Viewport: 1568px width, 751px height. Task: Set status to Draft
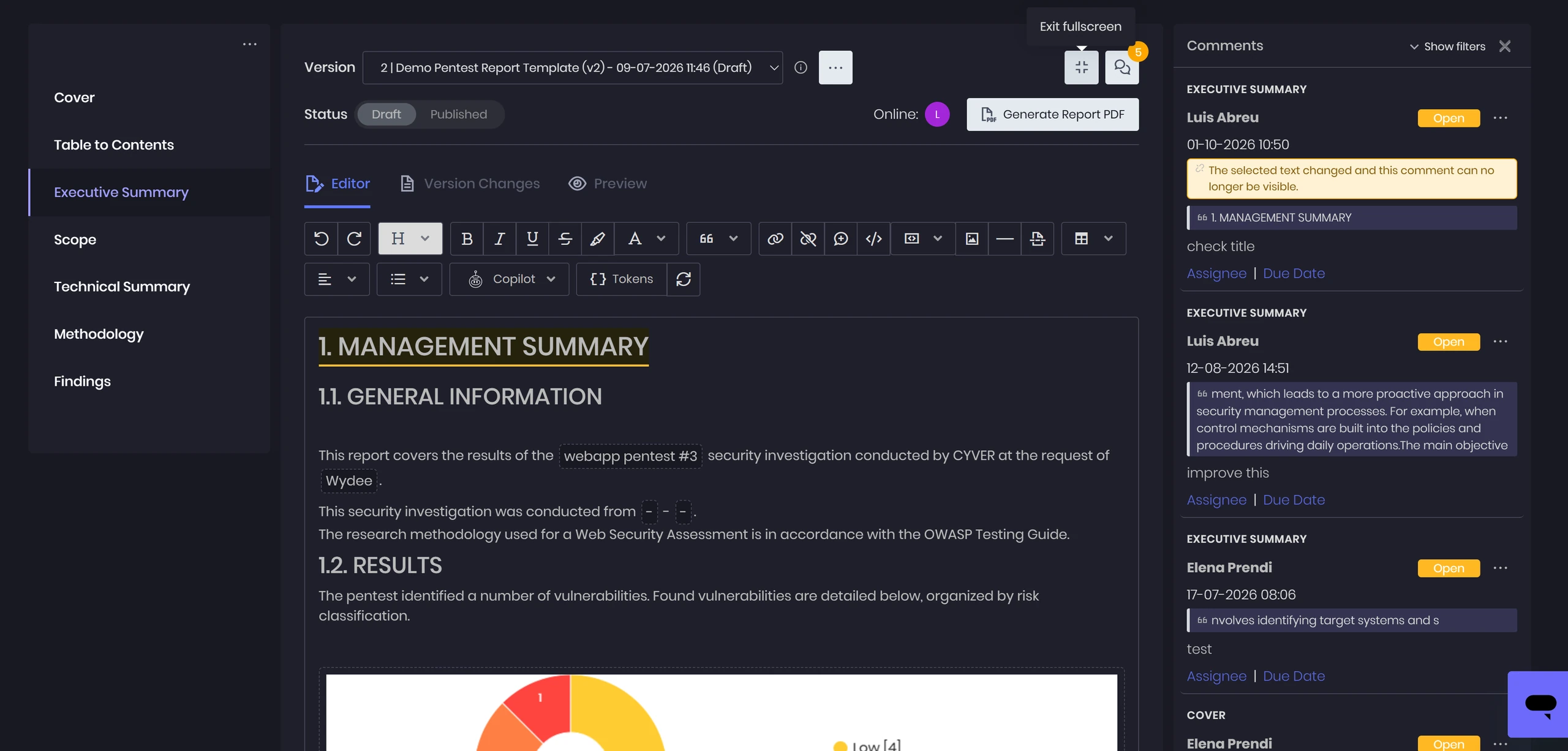(x=386, y=115)
